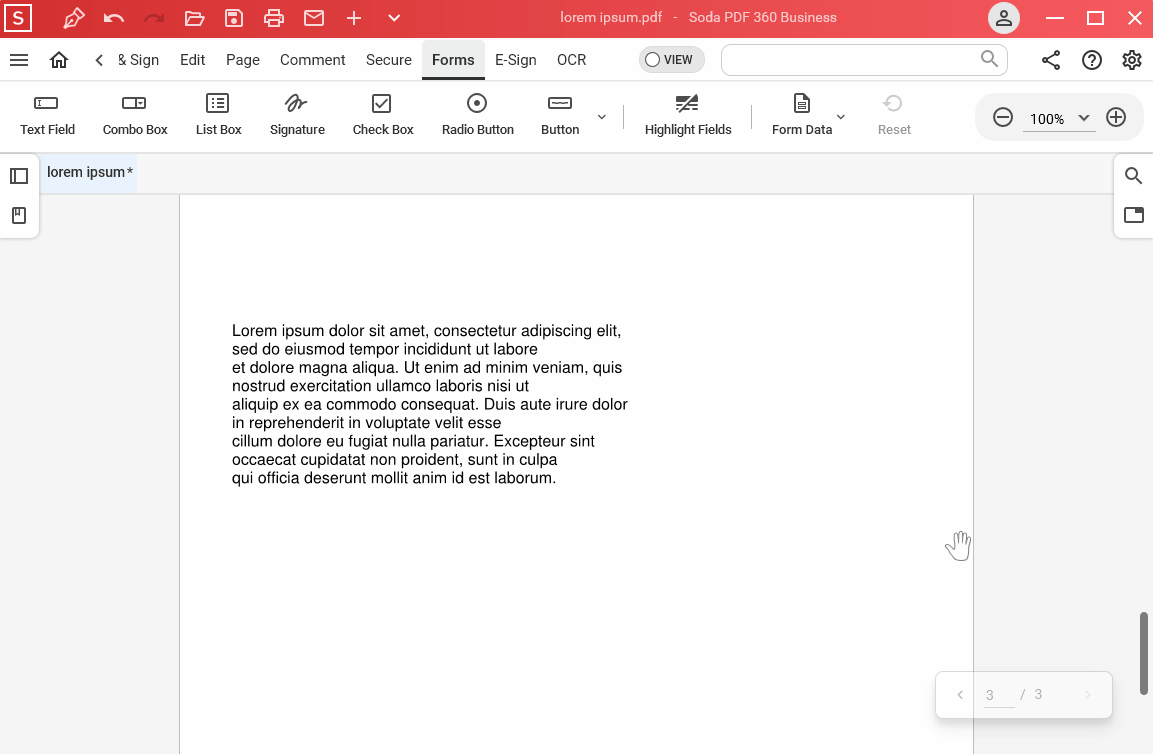Click the Reset form button
This screenshot has width=1153, height=754.
pyautogui.click(x=893, y=115)
